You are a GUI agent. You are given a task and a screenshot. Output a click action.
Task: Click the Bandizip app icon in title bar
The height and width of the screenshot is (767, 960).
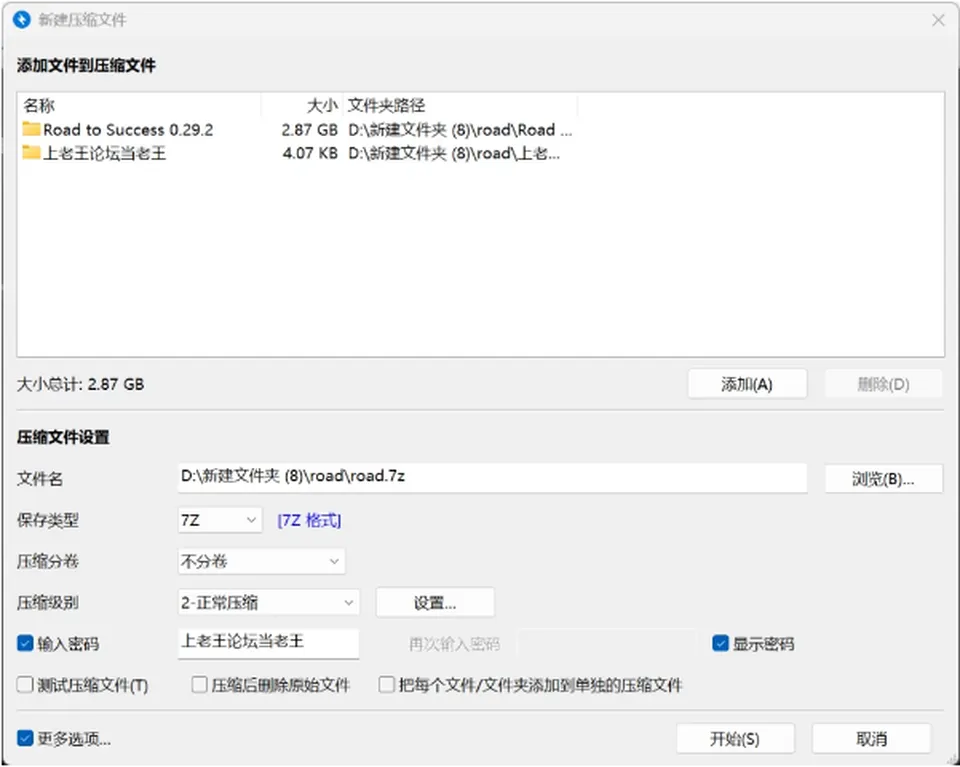coord(21,20)
